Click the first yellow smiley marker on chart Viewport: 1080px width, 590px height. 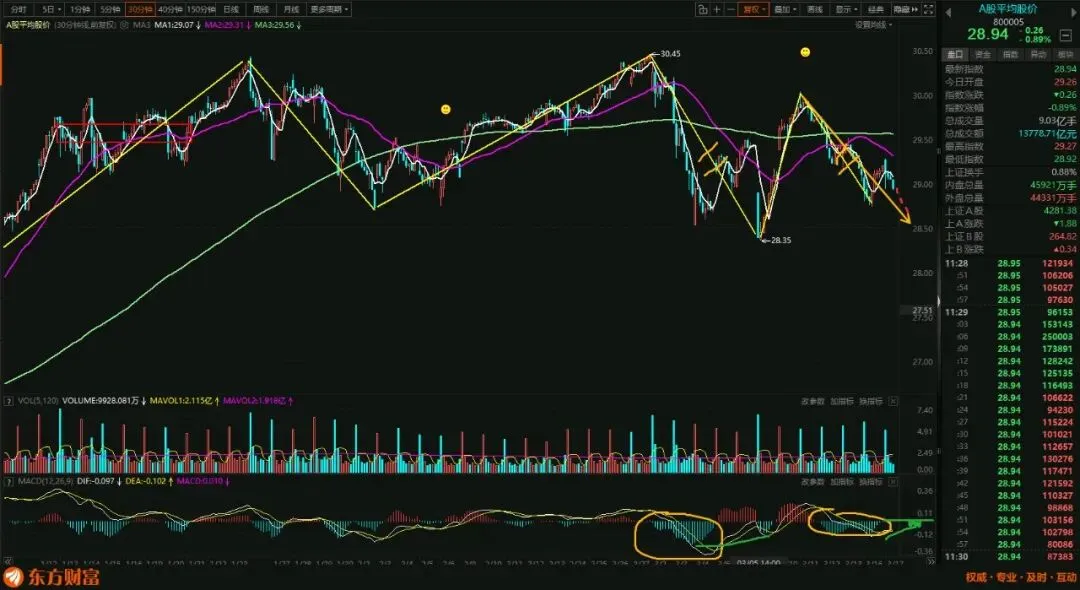[446, 109]
